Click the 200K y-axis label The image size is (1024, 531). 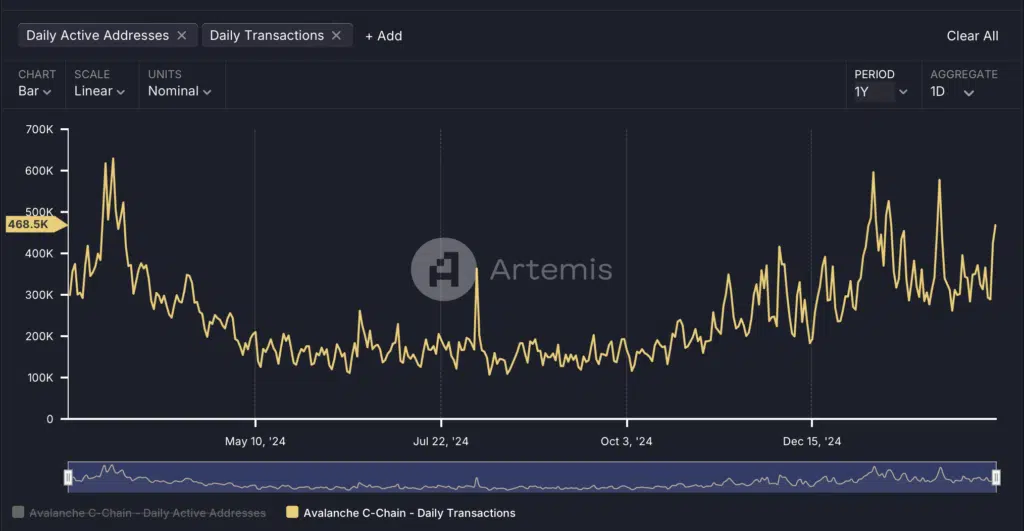[x=40, y=336]
